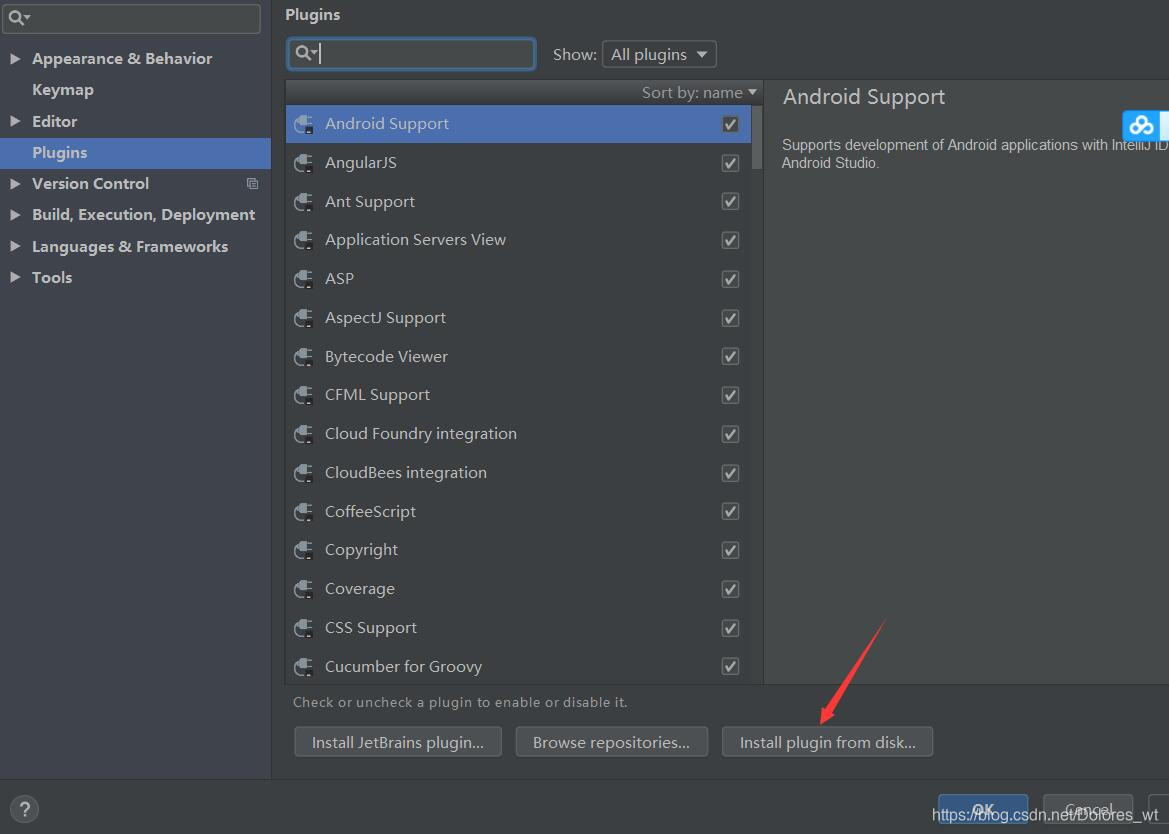
Task: Toggle the Ant Support checkbox
Action: (731, 202)
